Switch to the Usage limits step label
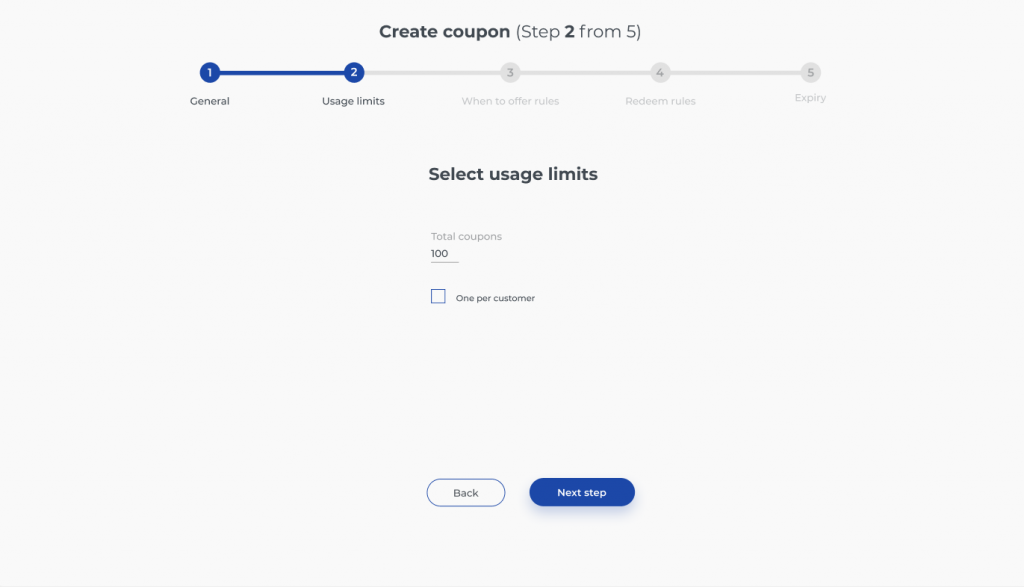This screenshot has height=587, width=1024. [353, 101]
